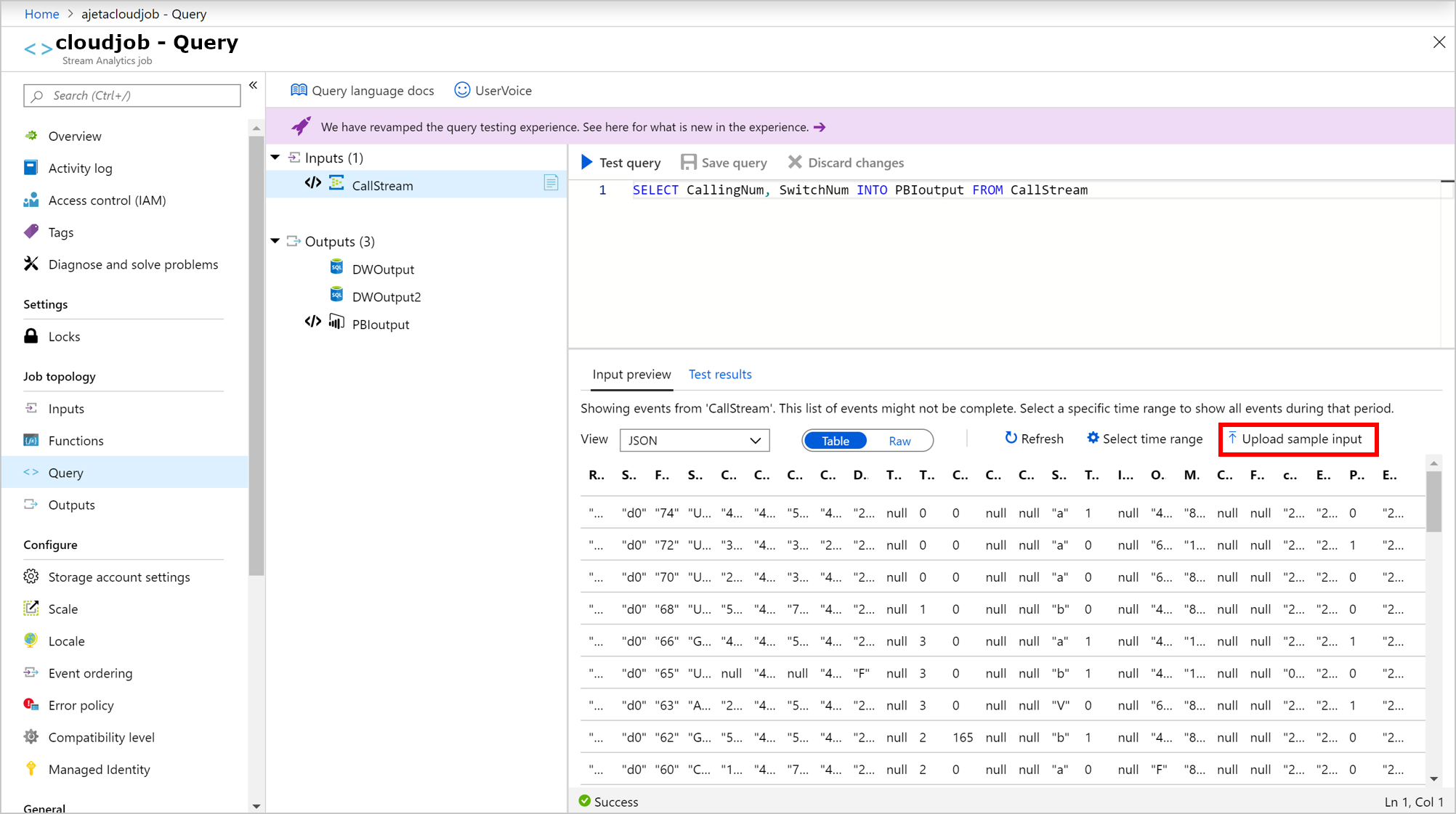Switch to Table view toggle
Viewport: 1456px width, 814px height.
(x=834, y=441)
